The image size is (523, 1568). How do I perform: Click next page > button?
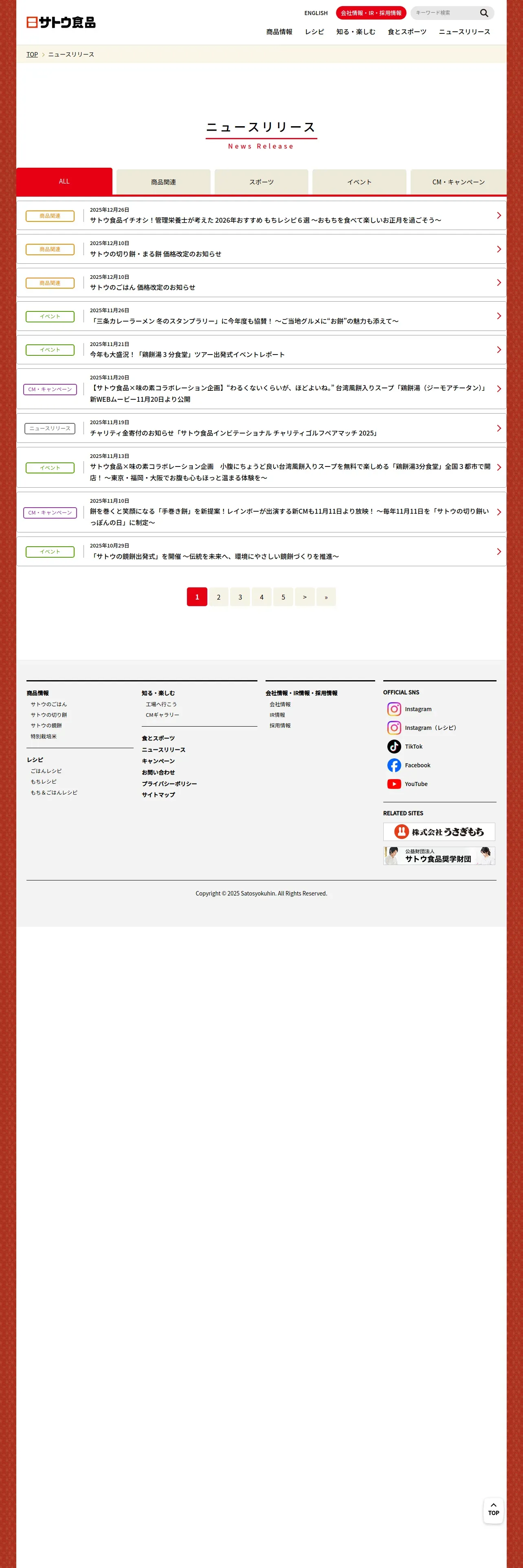[304, 596]
